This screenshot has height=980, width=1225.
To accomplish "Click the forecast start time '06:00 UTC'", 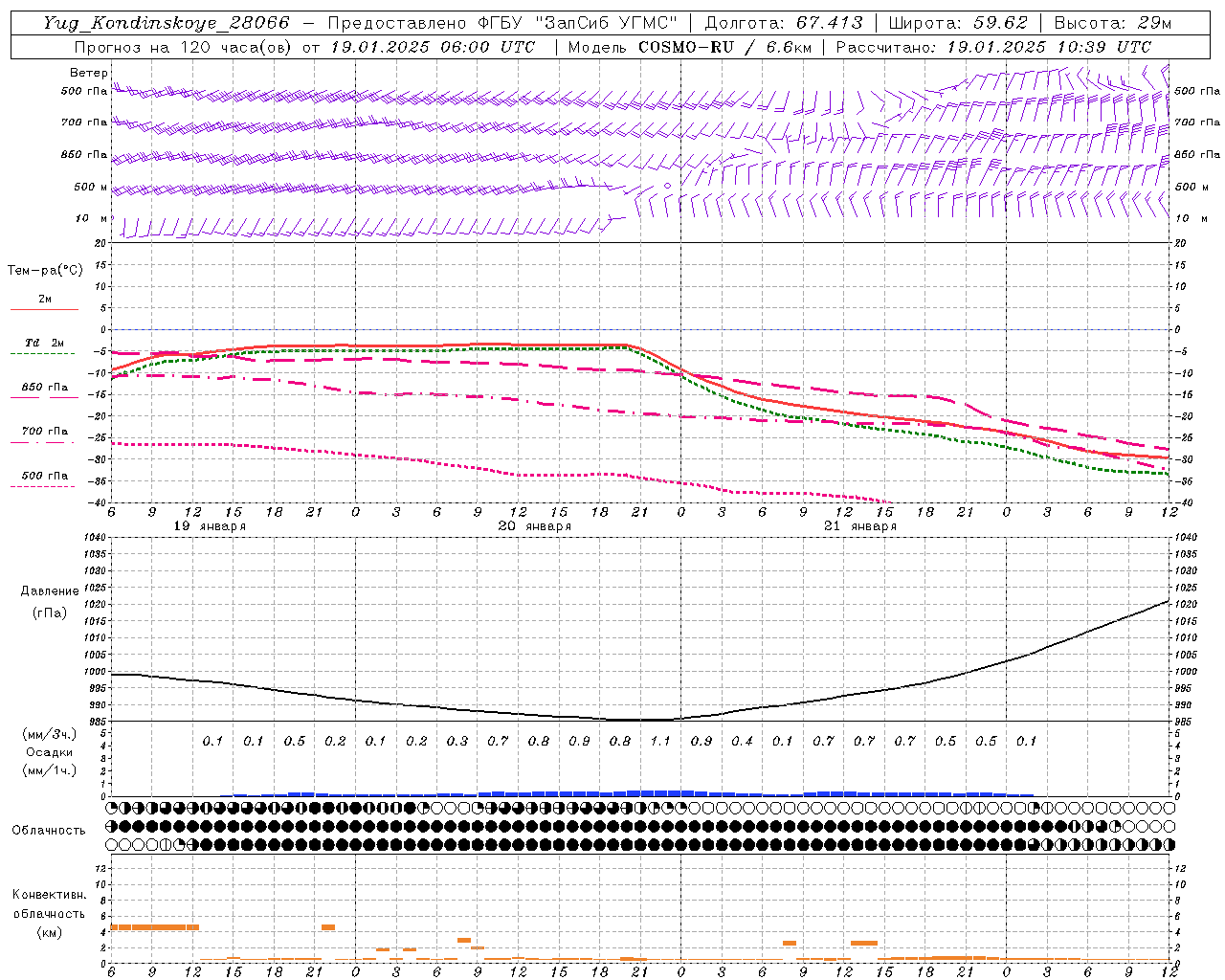I will tap(487, 47).
